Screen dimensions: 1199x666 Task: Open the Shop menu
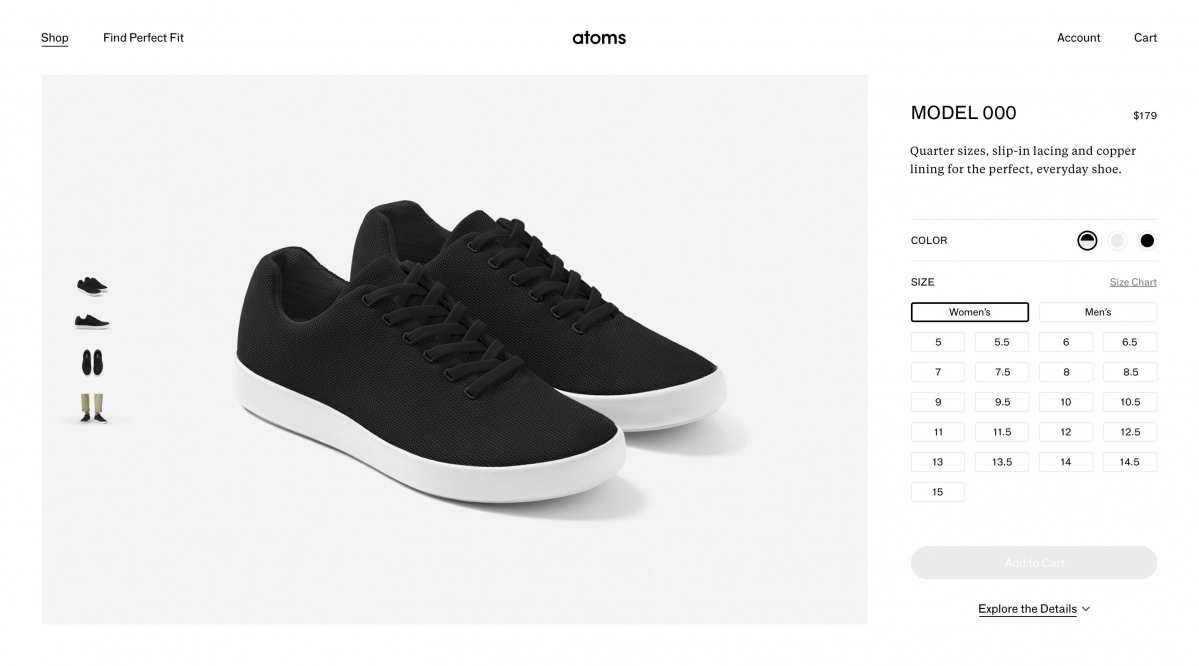click(x=55, y=38)
